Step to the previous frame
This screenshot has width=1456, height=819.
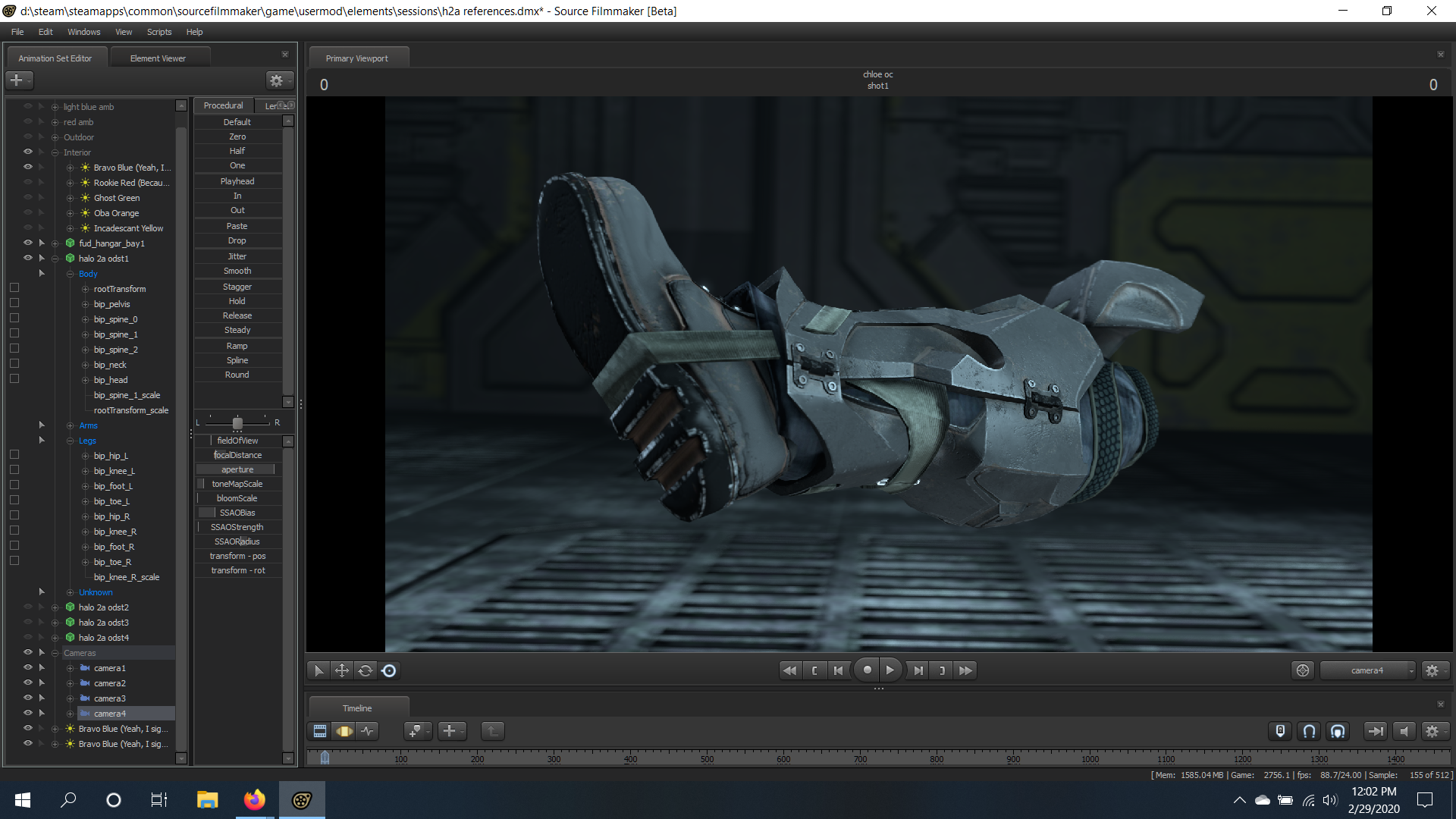(838, 670)
